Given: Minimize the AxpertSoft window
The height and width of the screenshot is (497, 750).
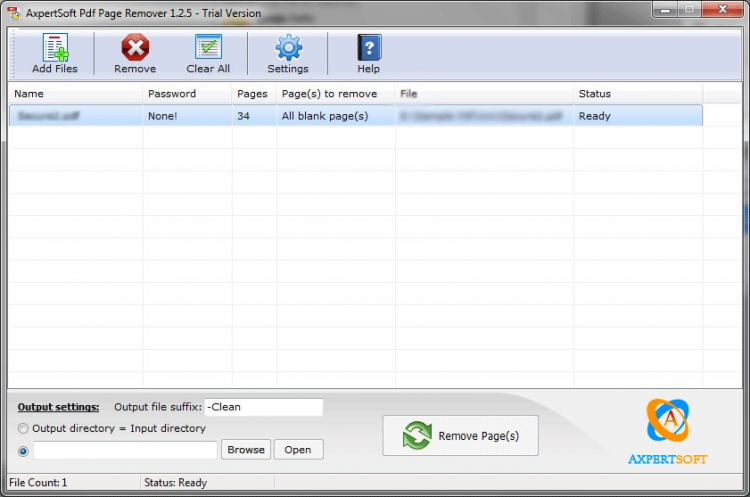Looking at the screenshot, I should click(665, 10).
